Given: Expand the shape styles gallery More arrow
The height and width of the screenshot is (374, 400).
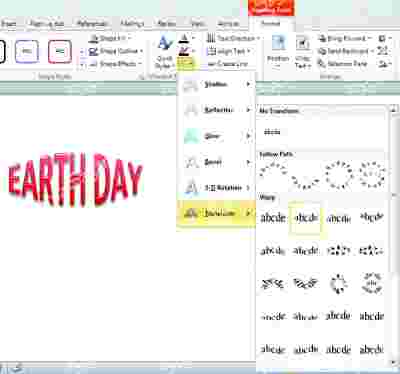Looking at the screenshot, I should tap(82, 65).
